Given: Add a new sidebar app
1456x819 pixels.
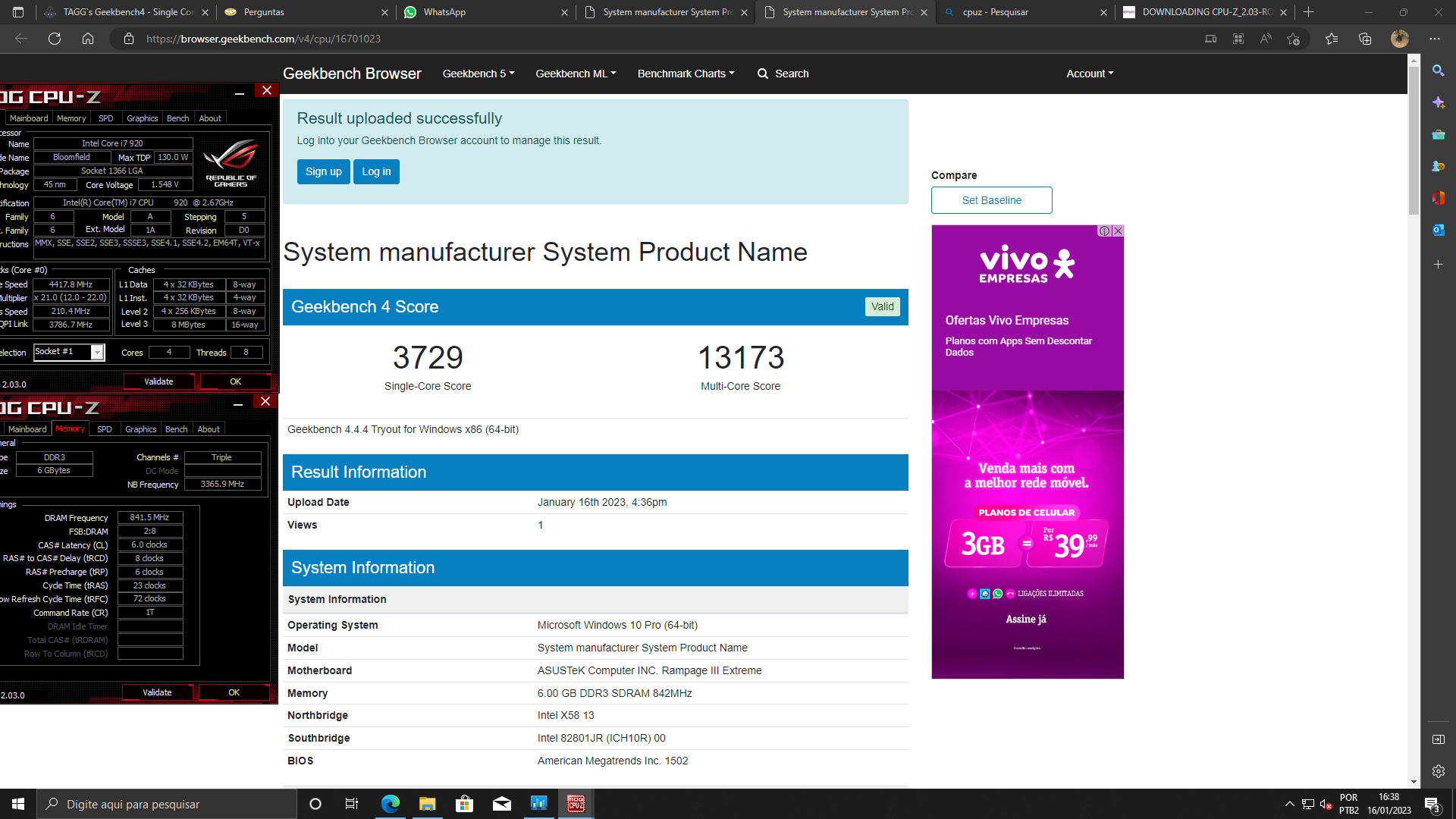Looking at the screenshot, I should (1439, 265).
